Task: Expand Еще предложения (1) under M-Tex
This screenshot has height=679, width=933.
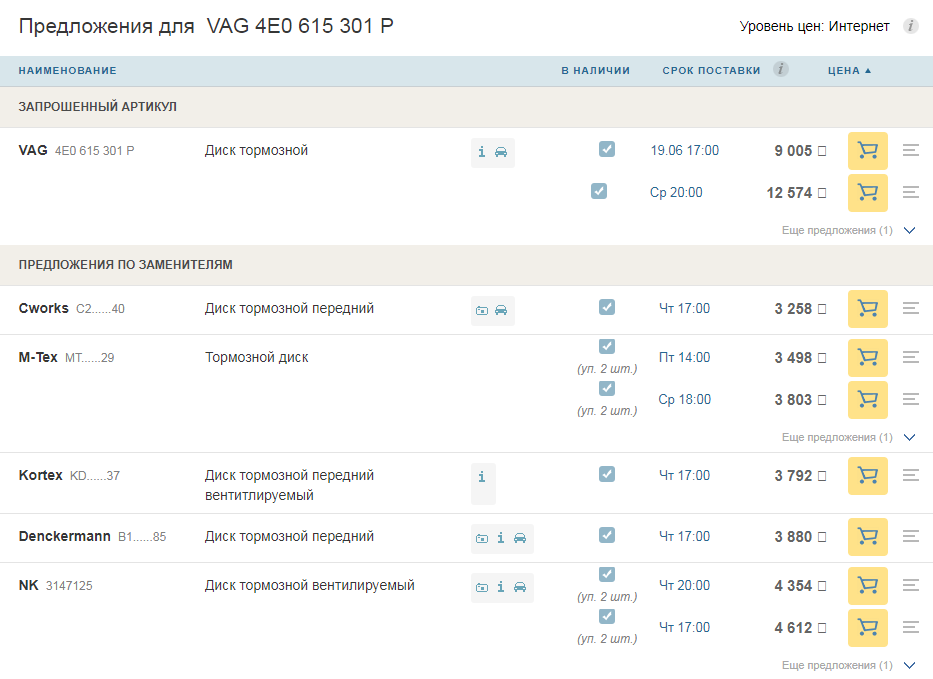Action: click(849, 437)
